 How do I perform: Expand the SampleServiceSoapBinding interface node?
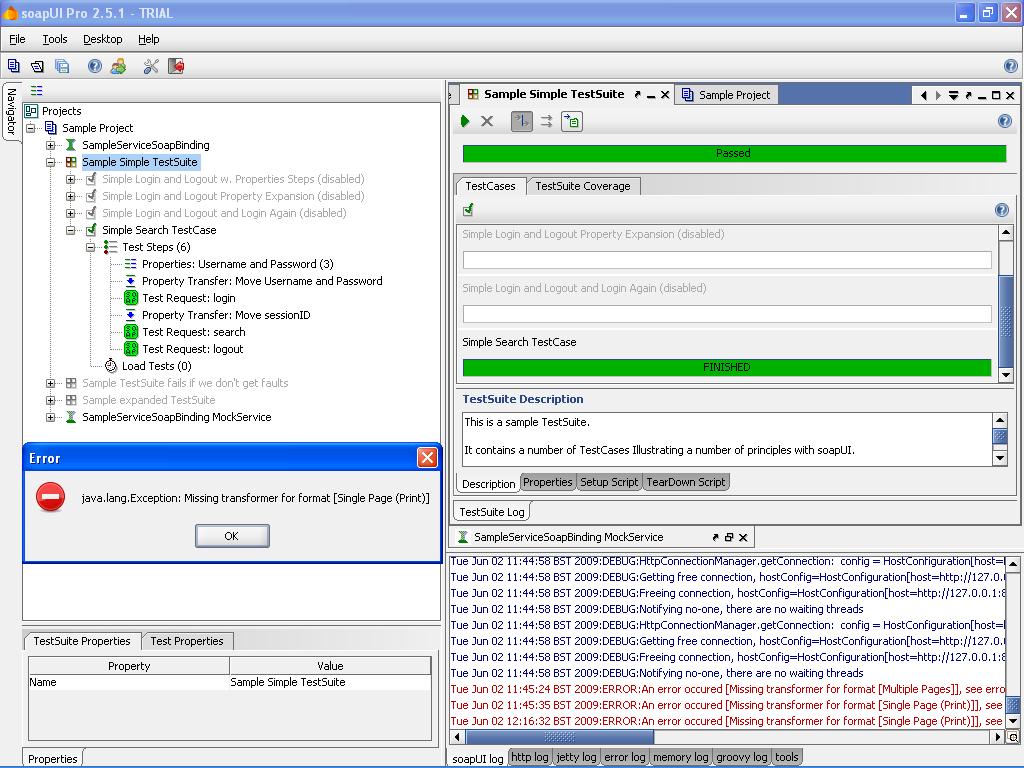(50, 145)
